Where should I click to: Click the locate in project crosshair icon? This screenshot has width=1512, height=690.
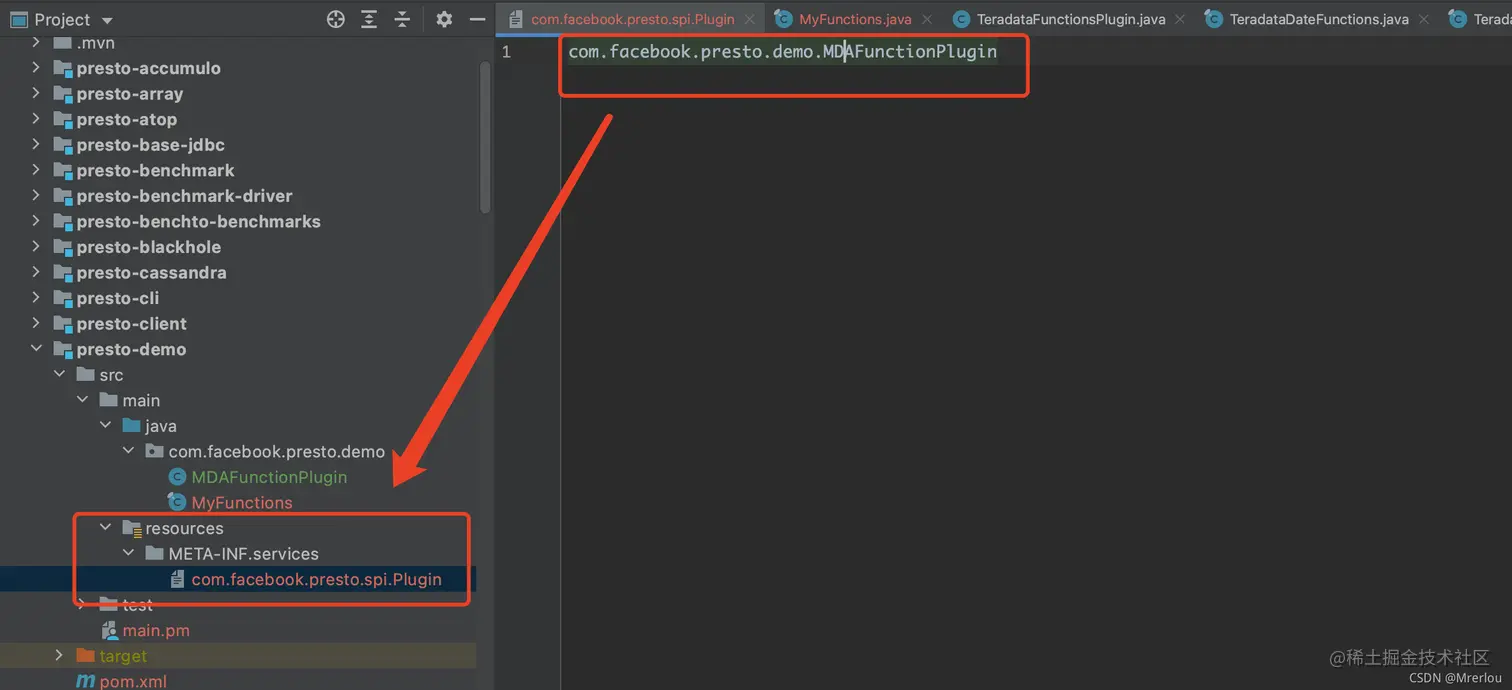[336, 19]
